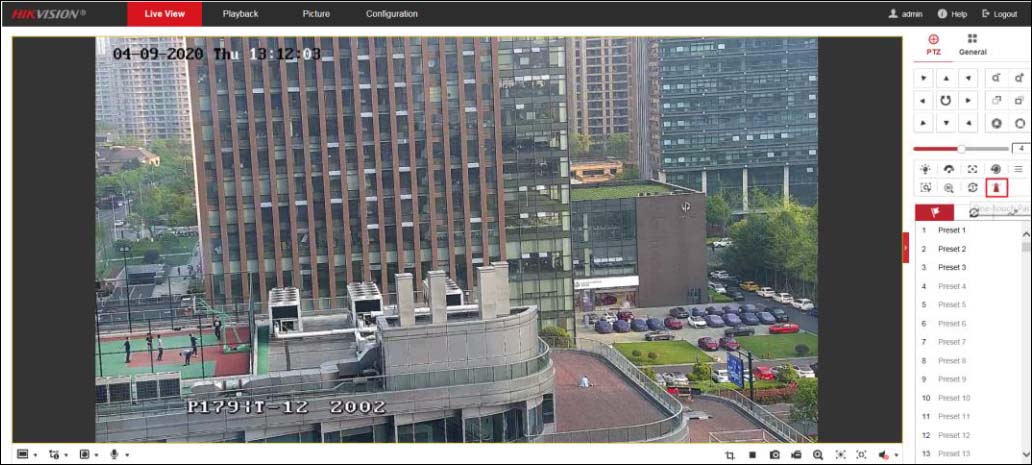Toggle the wiper icon in PTZ panel

coord(948,169)
